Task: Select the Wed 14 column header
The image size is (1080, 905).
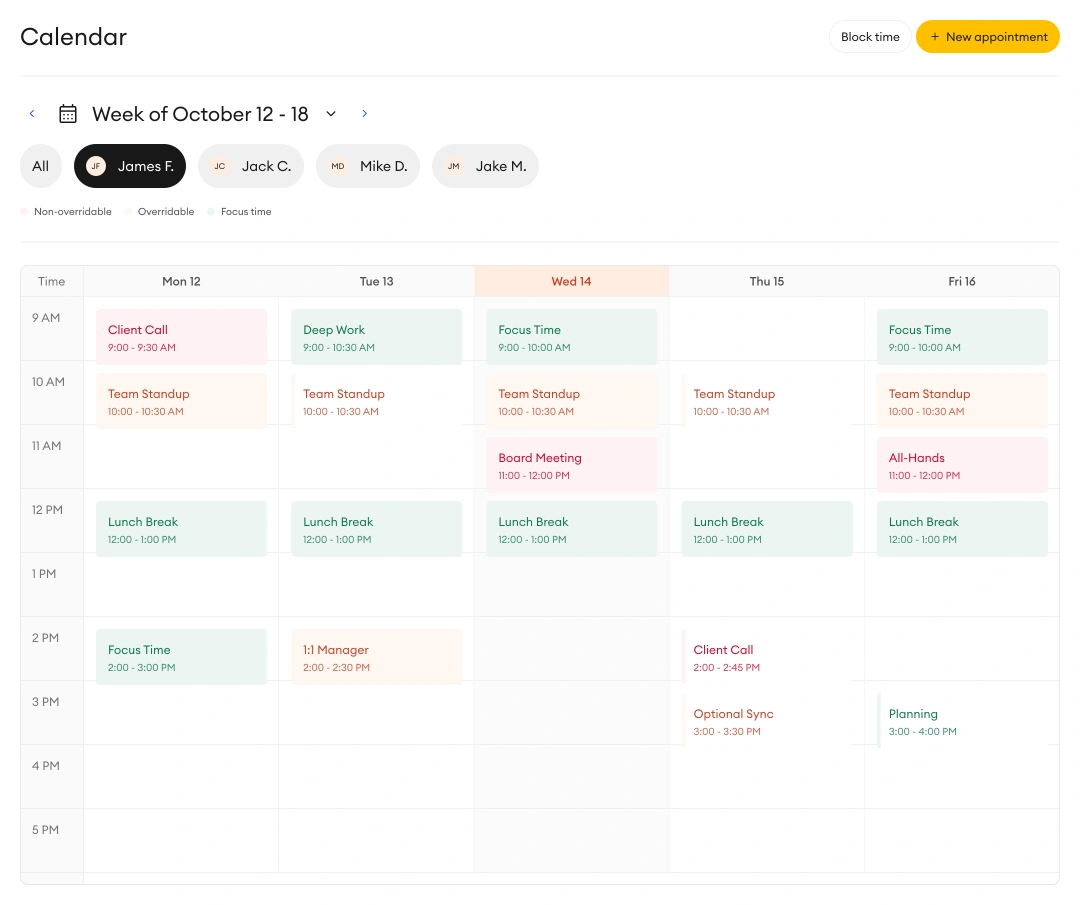Action: pos(571,281)
